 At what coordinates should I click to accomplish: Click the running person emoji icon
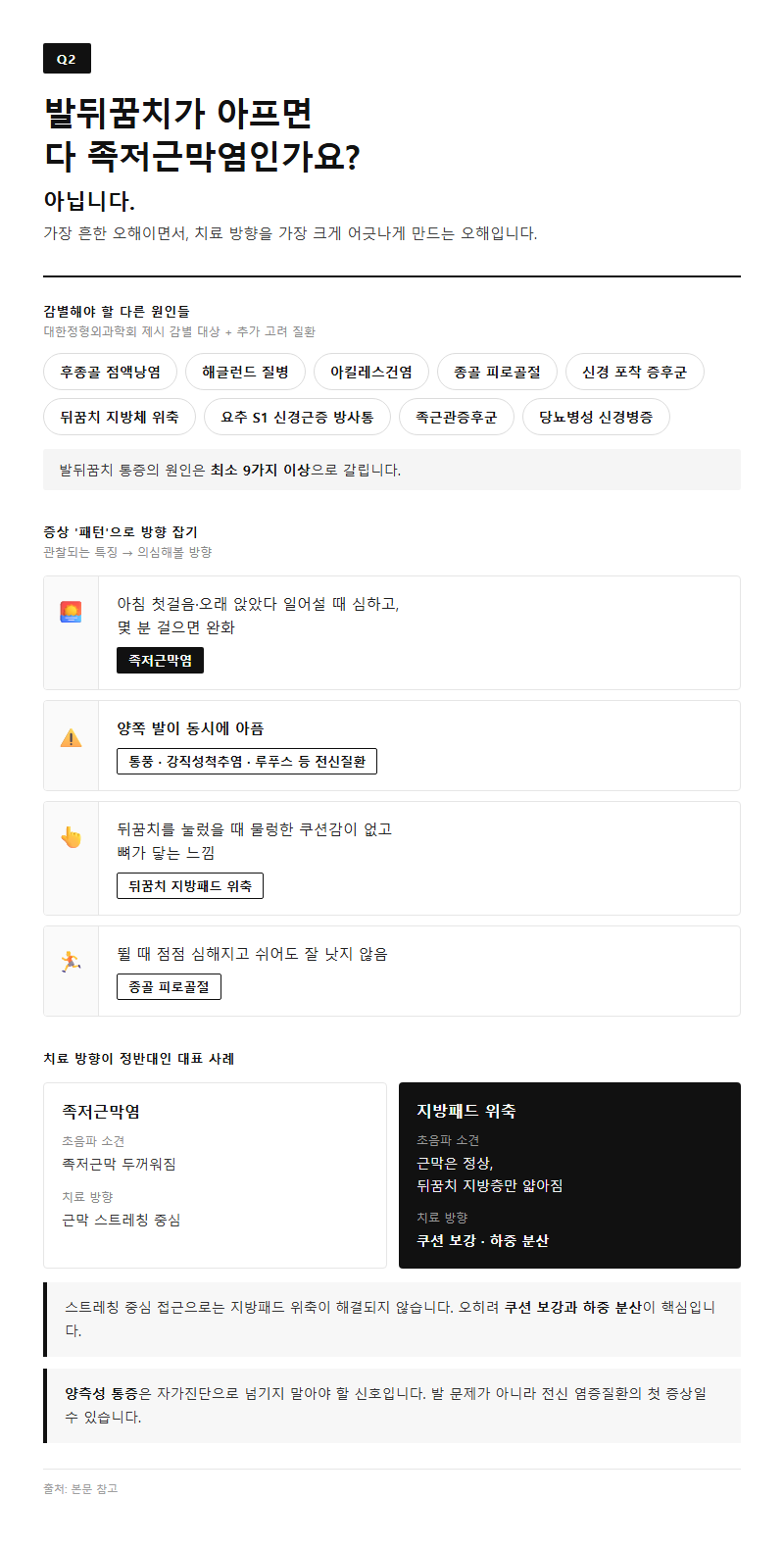point(71,961)
